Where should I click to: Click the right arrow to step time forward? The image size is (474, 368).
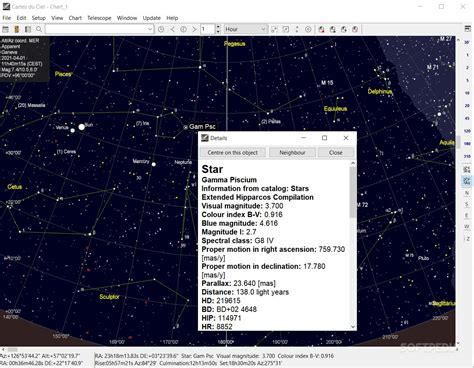click(x=194, y=29)
